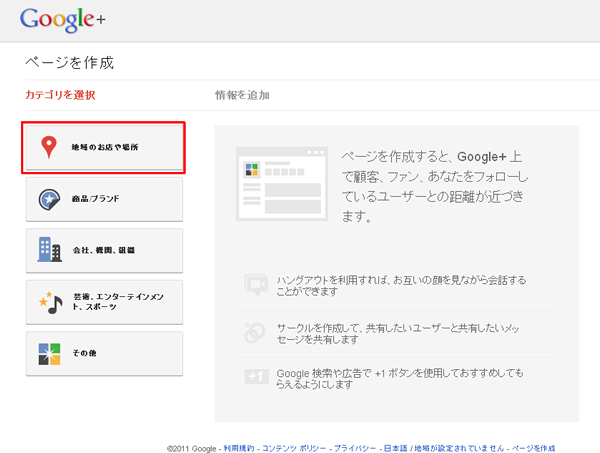Screen dimensions: 600x453
Task: Choose the 会社、機関、組織 category button
Action: 104,251
